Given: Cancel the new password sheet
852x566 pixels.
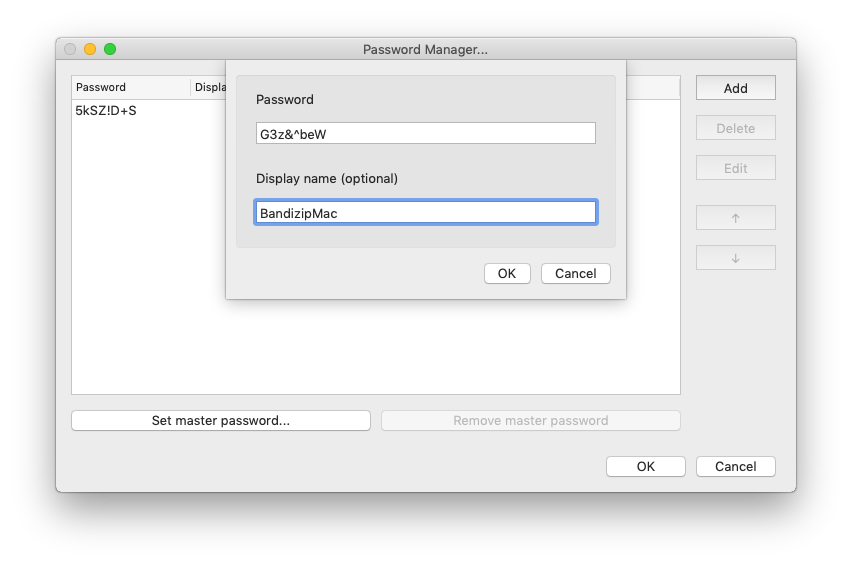Looking at the screenshot, I should [575, 273].
